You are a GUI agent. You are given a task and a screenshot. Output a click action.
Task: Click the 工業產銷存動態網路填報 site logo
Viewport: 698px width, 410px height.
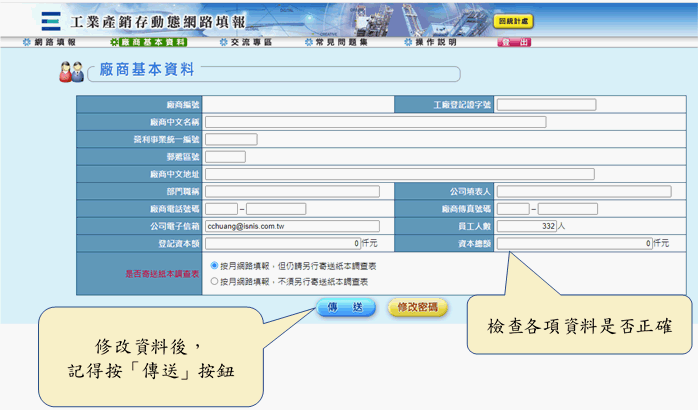(150, 20)
